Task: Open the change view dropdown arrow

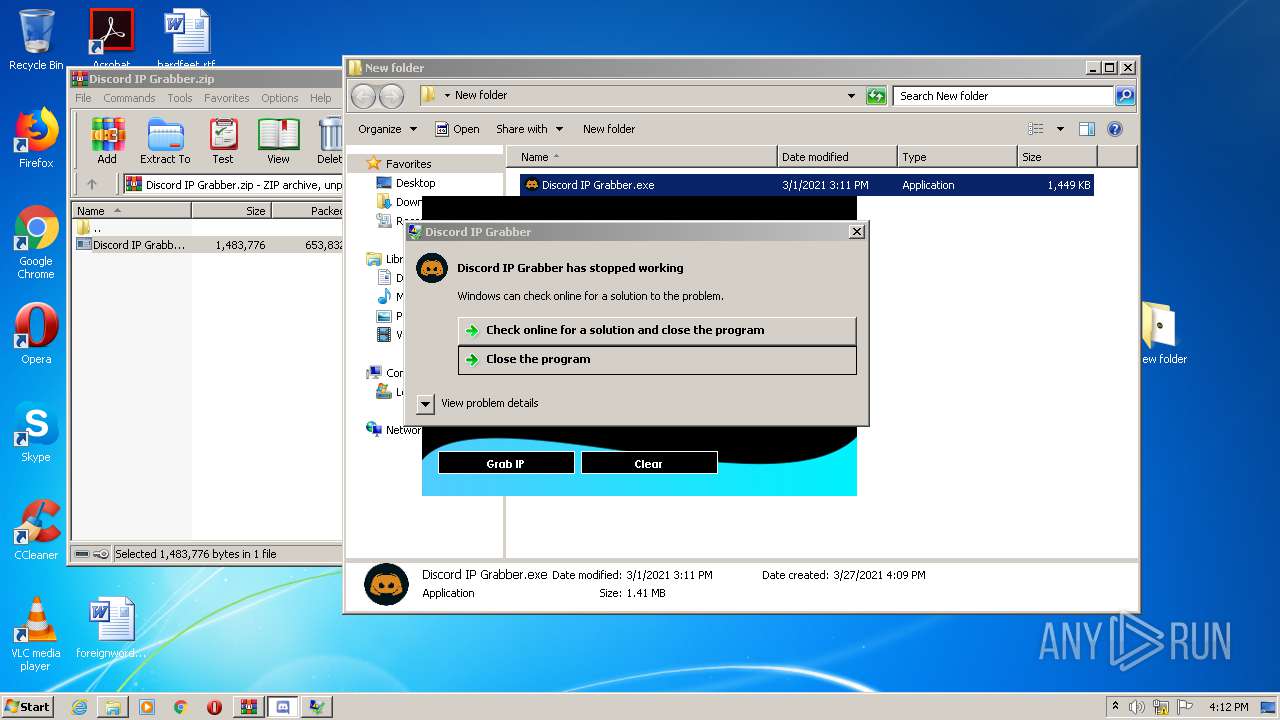Action: click(x=1059, y=129)
